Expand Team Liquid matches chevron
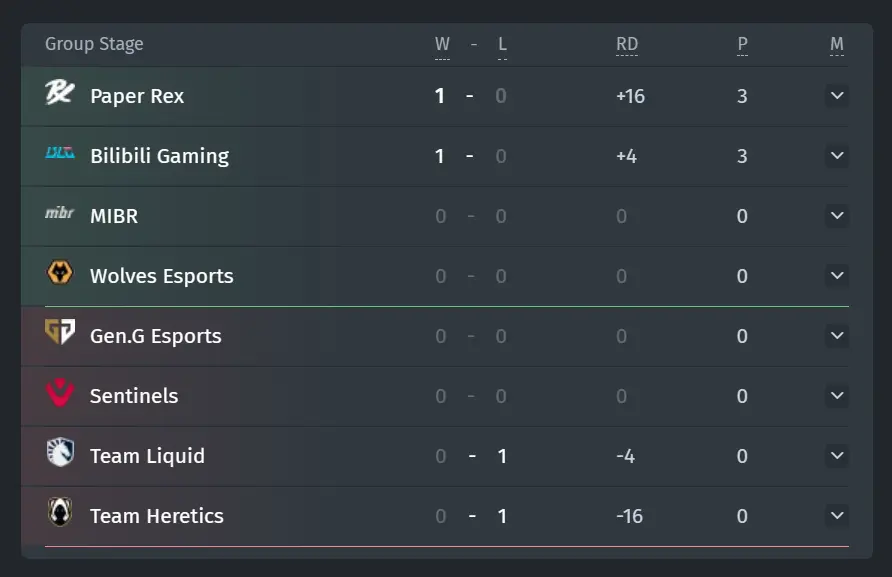Image resolution: width=892 pixels, height=577 pixels. pyautogui.click(x=837, y=456)
